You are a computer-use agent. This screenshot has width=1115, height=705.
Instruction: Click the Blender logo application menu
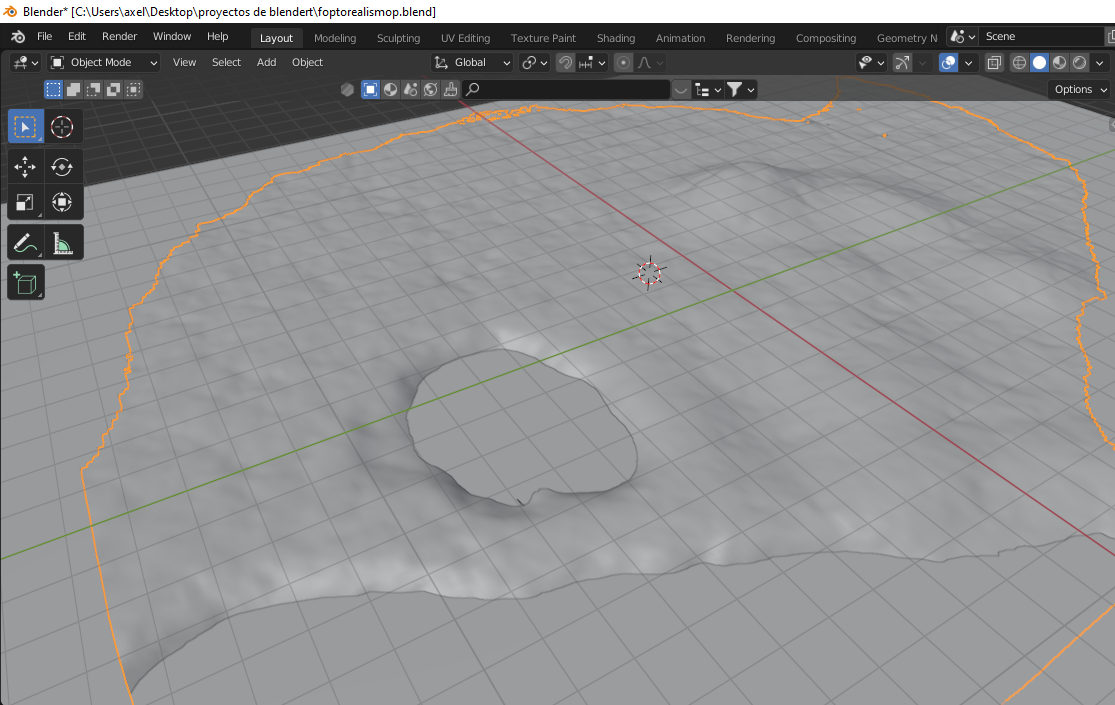[x=18, y=37]
